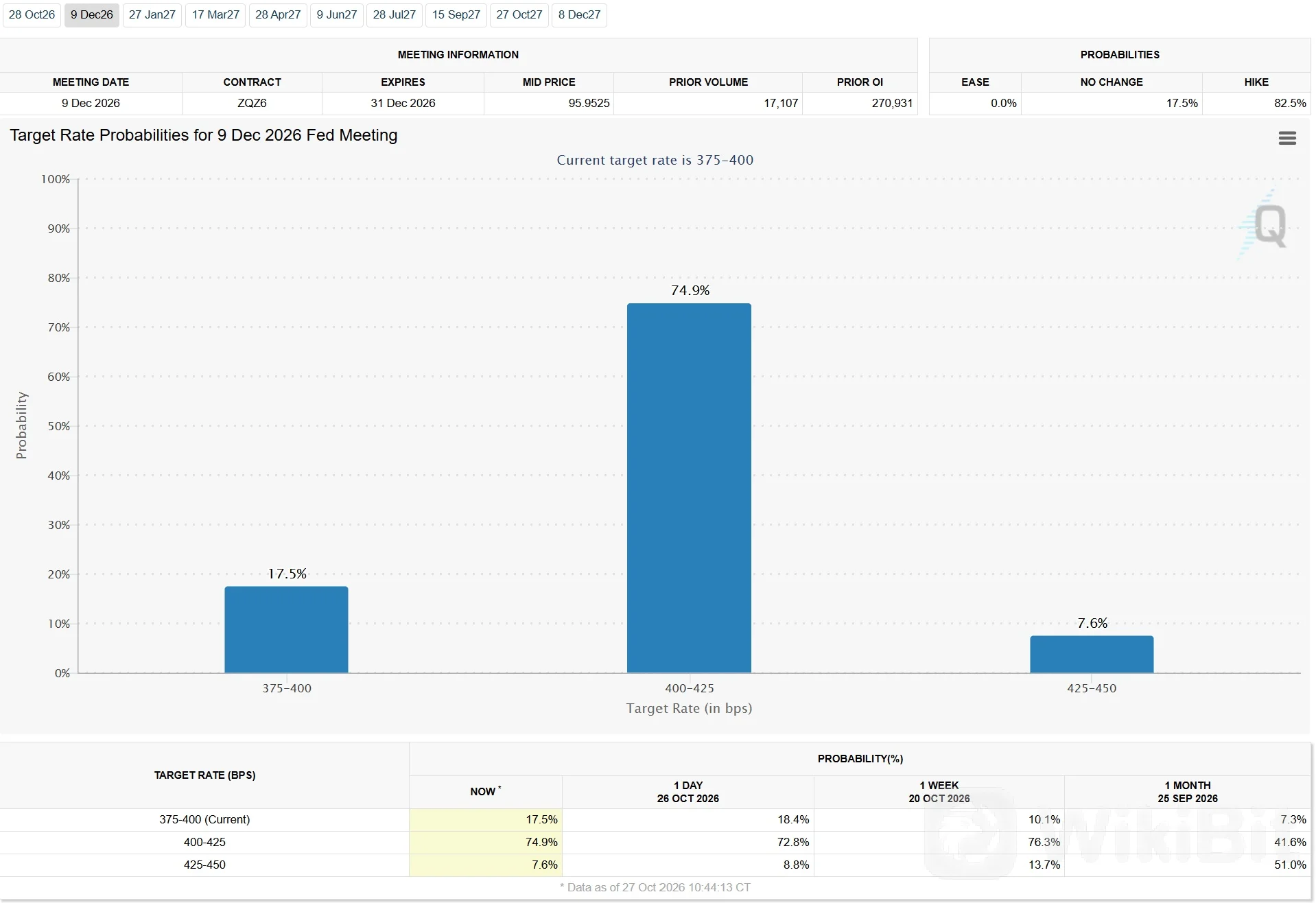1316x903 pixels.
Task: Click the 375-400 (Current) table row label
Action: 204,819
